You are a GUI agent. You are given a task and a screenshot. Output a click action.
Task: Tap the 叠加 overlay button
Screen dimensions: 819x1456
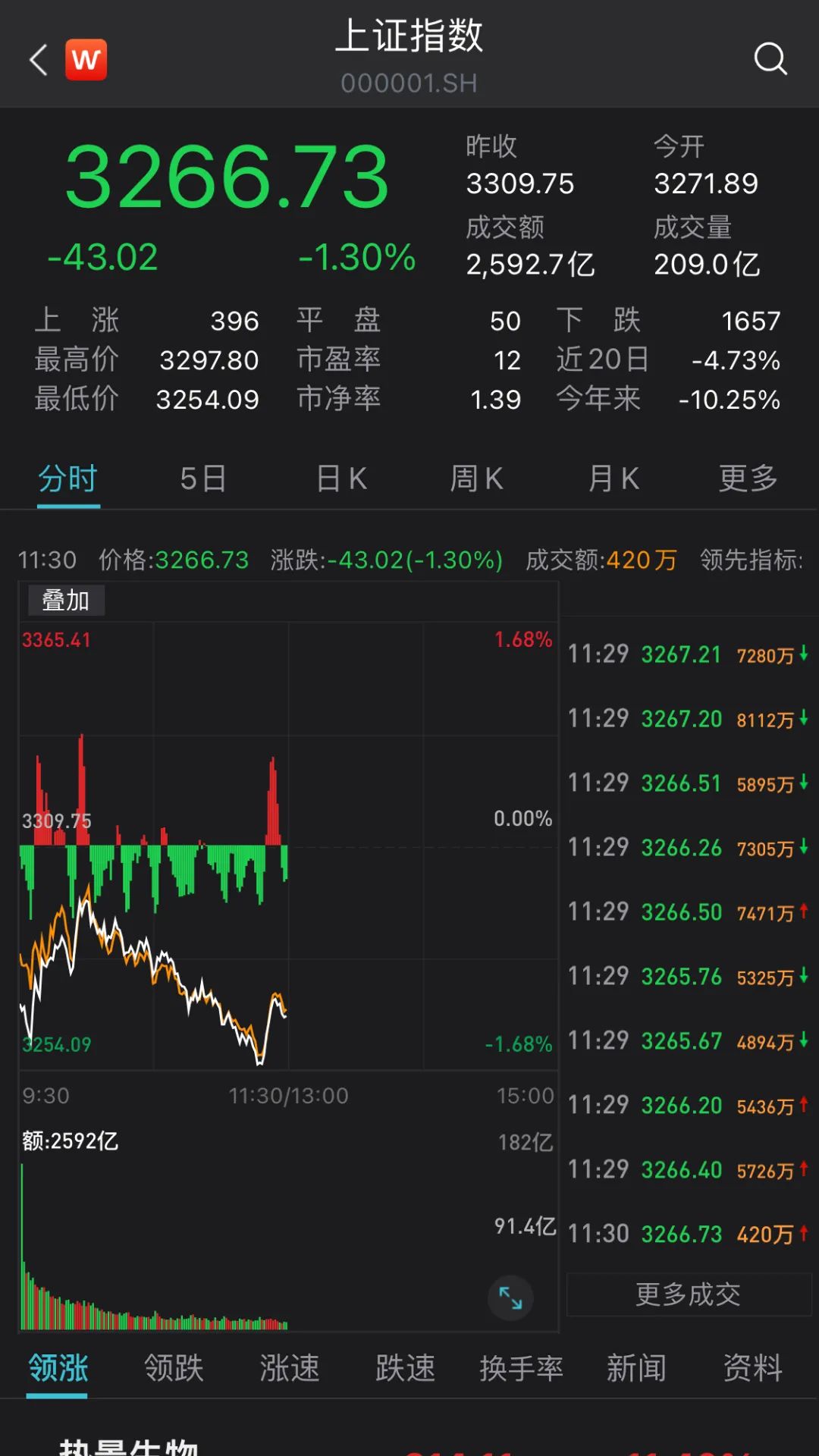(x=66, y=601)
